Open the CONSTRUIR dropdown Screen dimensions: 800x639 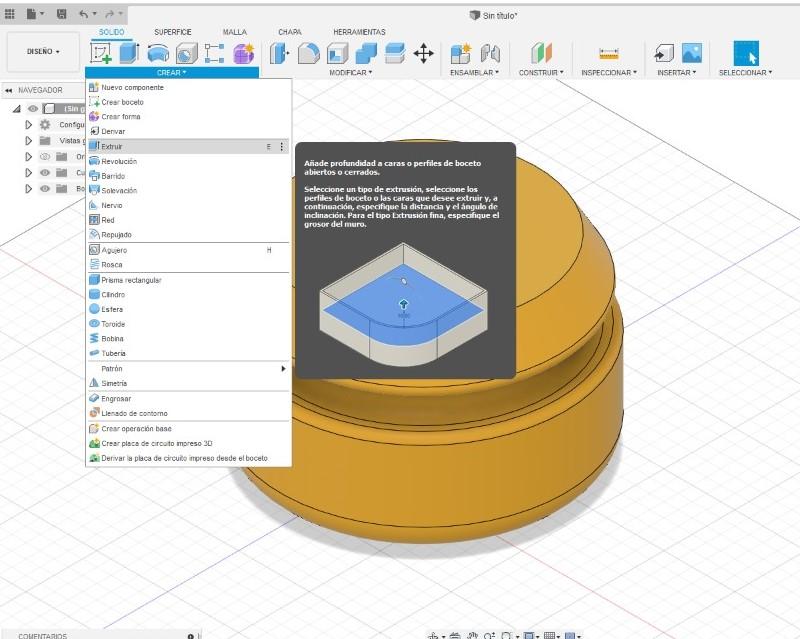click(541, 72)
